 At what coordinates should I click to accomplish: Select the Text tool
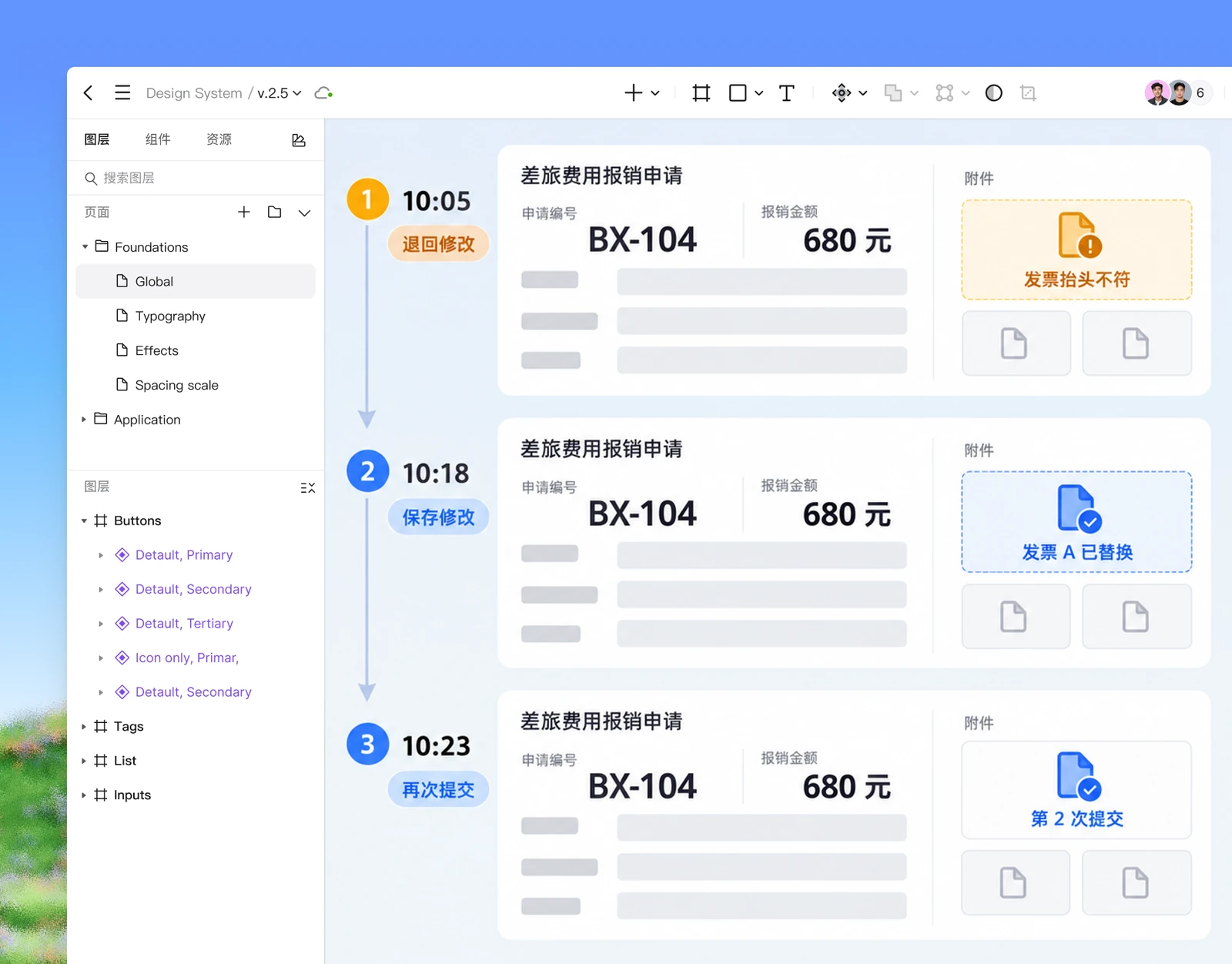pyautogui.click(x=786, y=93)
